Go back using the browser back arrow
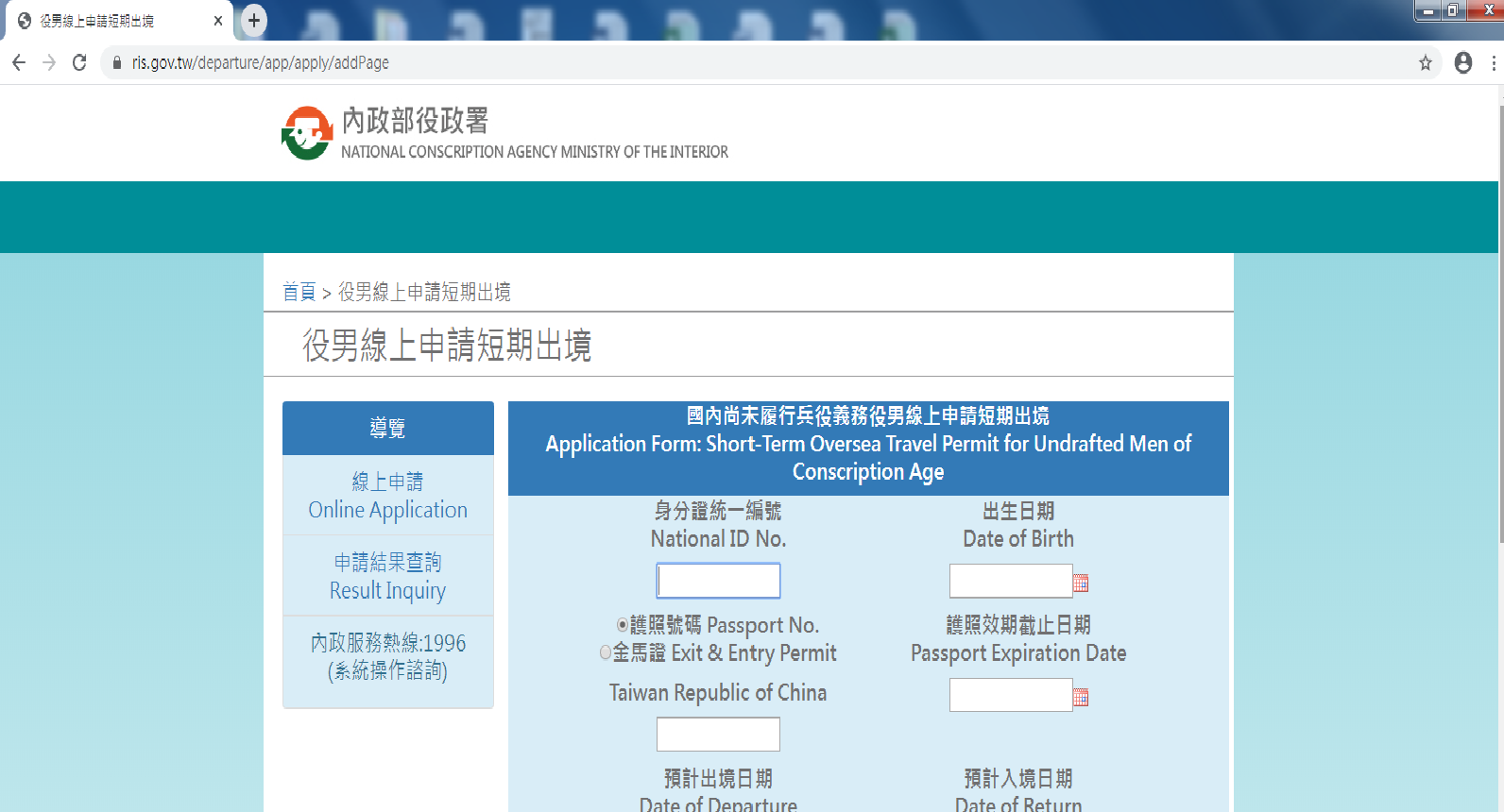This screenshot has height=812, width=1504. [x=19, y=63]
